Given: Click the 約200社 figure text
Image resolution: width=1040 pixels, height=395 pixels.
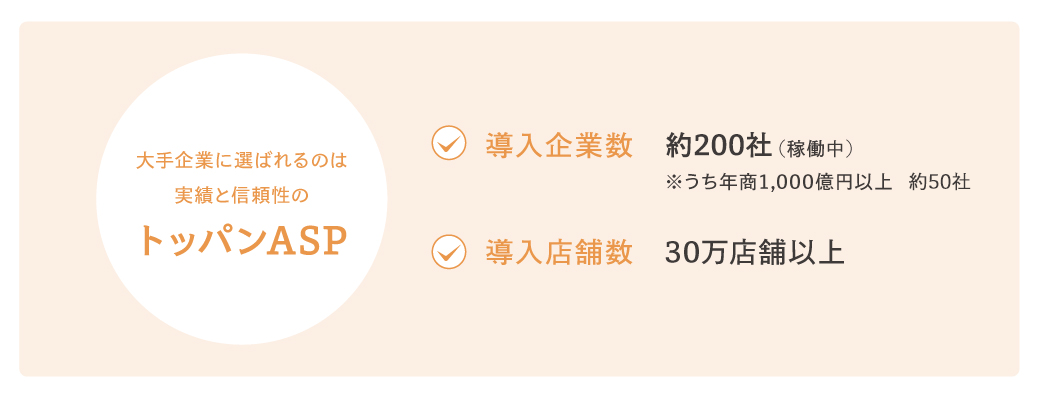Looking at the screenshot, I should pyautogui.click(x=718, y=146).
